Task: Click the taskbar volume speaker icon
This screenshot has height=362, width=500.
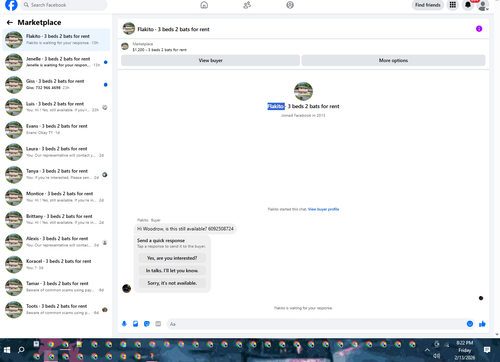Action: 437,356
